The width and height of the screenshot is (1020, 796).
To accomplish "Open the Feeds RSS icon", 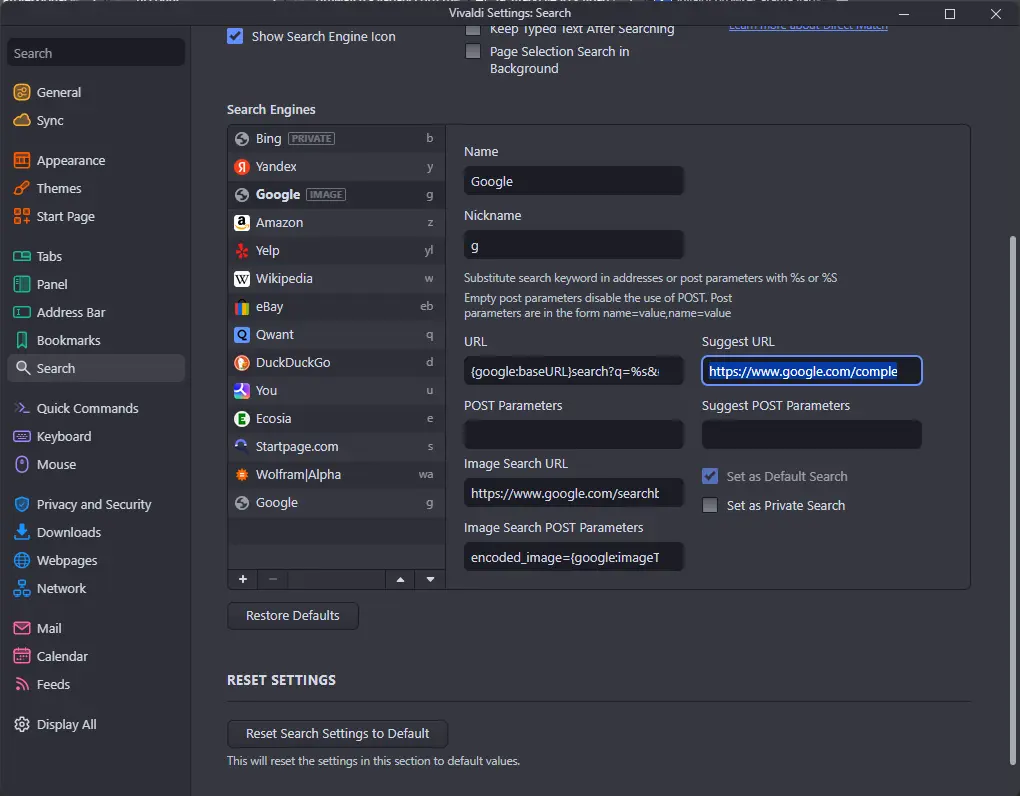I will click(21, 684).
